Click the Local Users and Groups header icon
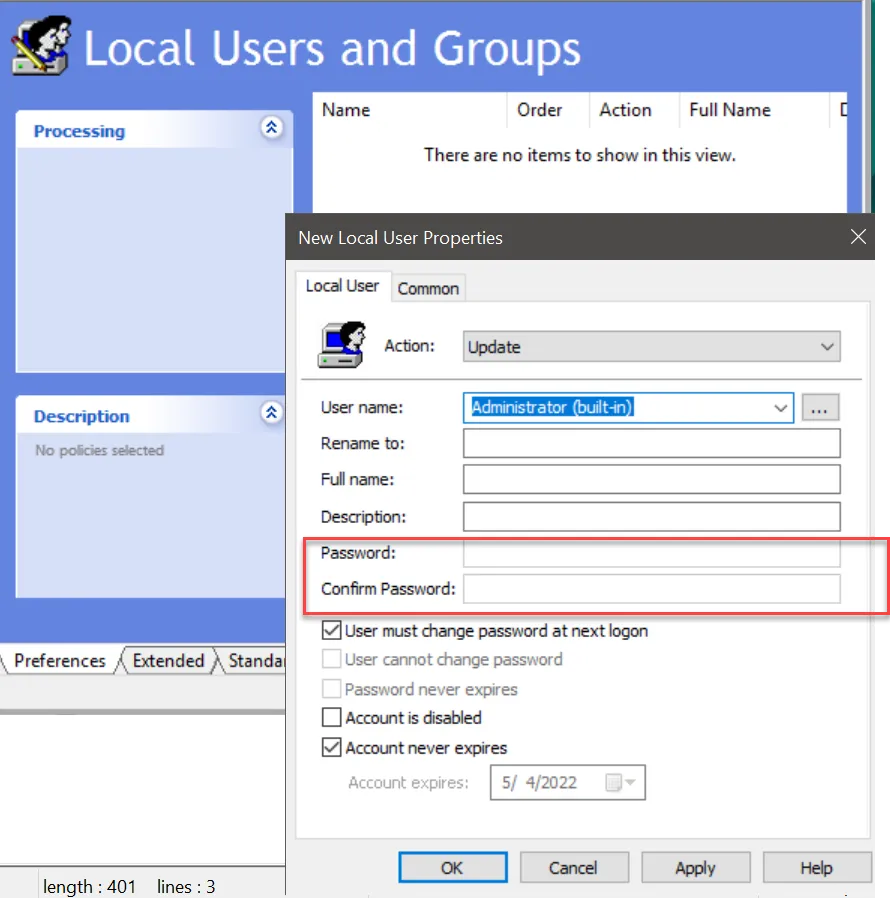This screenshot has height=898, width=890. 41,48
